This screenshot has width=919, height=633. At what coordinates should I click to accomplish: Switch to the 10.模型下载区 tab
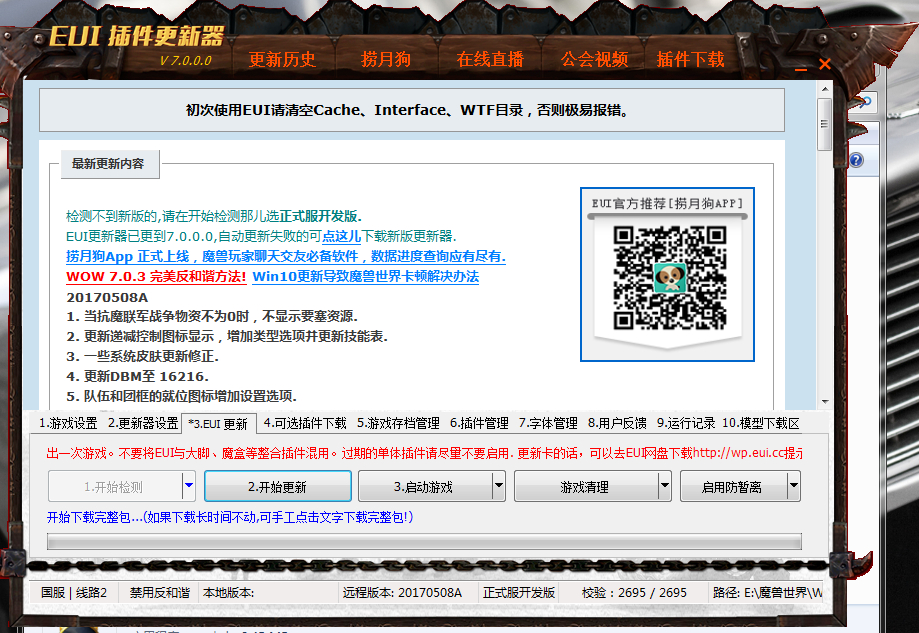[x=761, y=423]
